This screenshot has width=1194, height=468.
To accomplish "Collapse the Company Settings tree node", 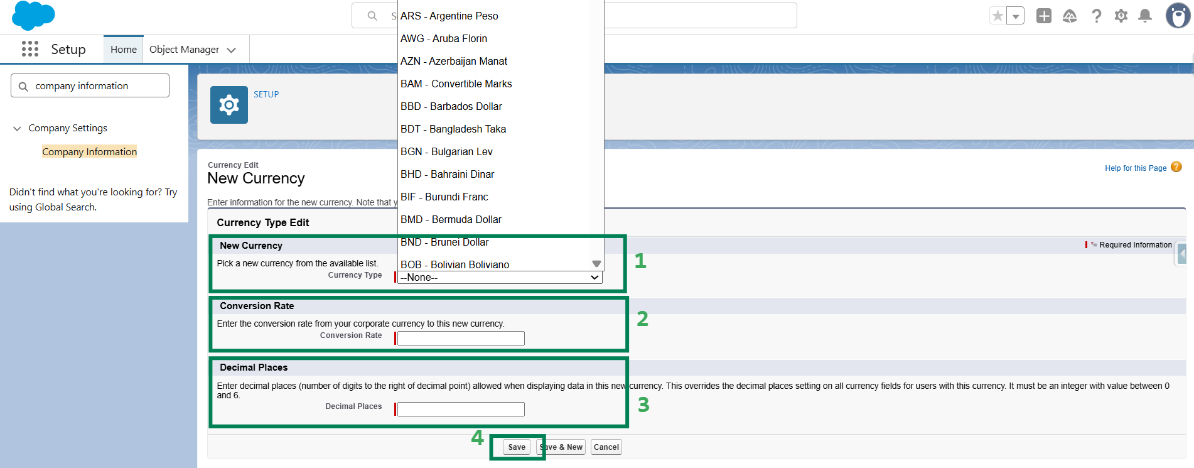I will [x=18, y=129].
